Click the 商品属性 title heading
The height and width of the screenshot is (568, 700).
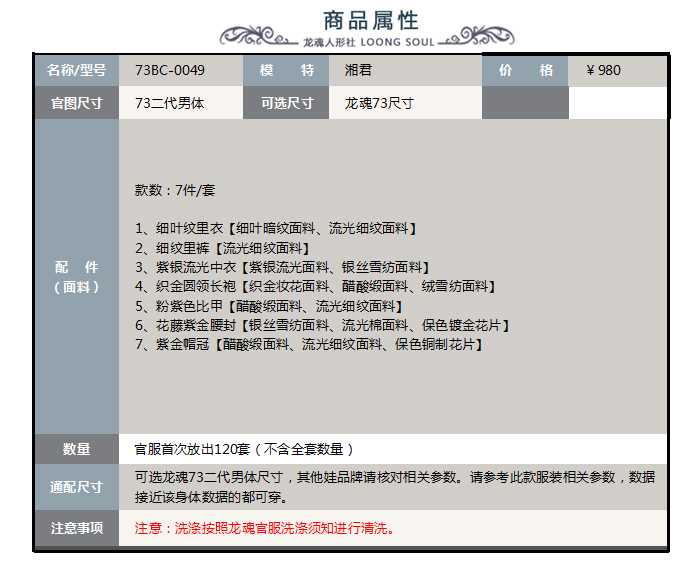click(371, 20)
